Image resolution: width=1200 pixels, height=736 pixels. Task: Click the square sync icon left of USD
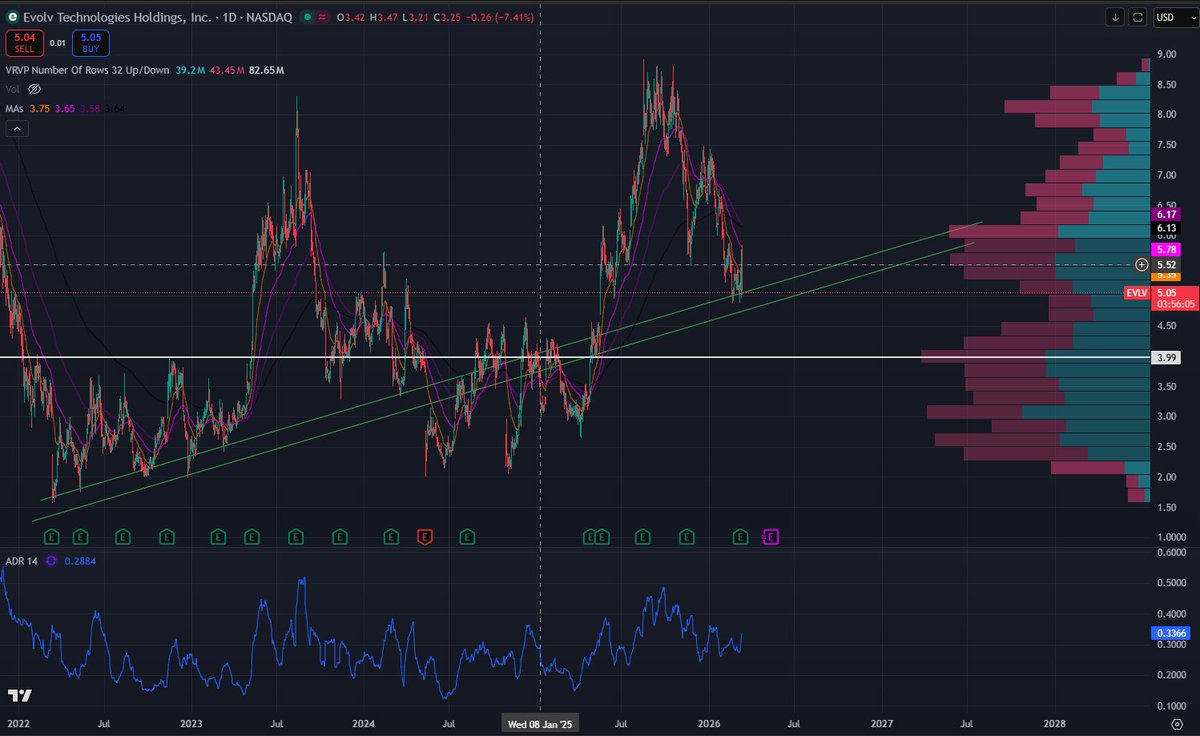pos(1139,17)
